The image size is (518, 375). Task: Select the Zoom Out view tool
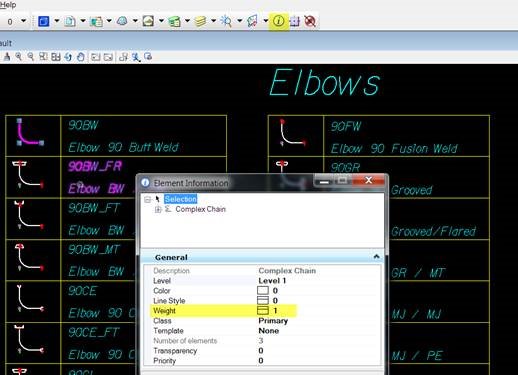(31, 57)
